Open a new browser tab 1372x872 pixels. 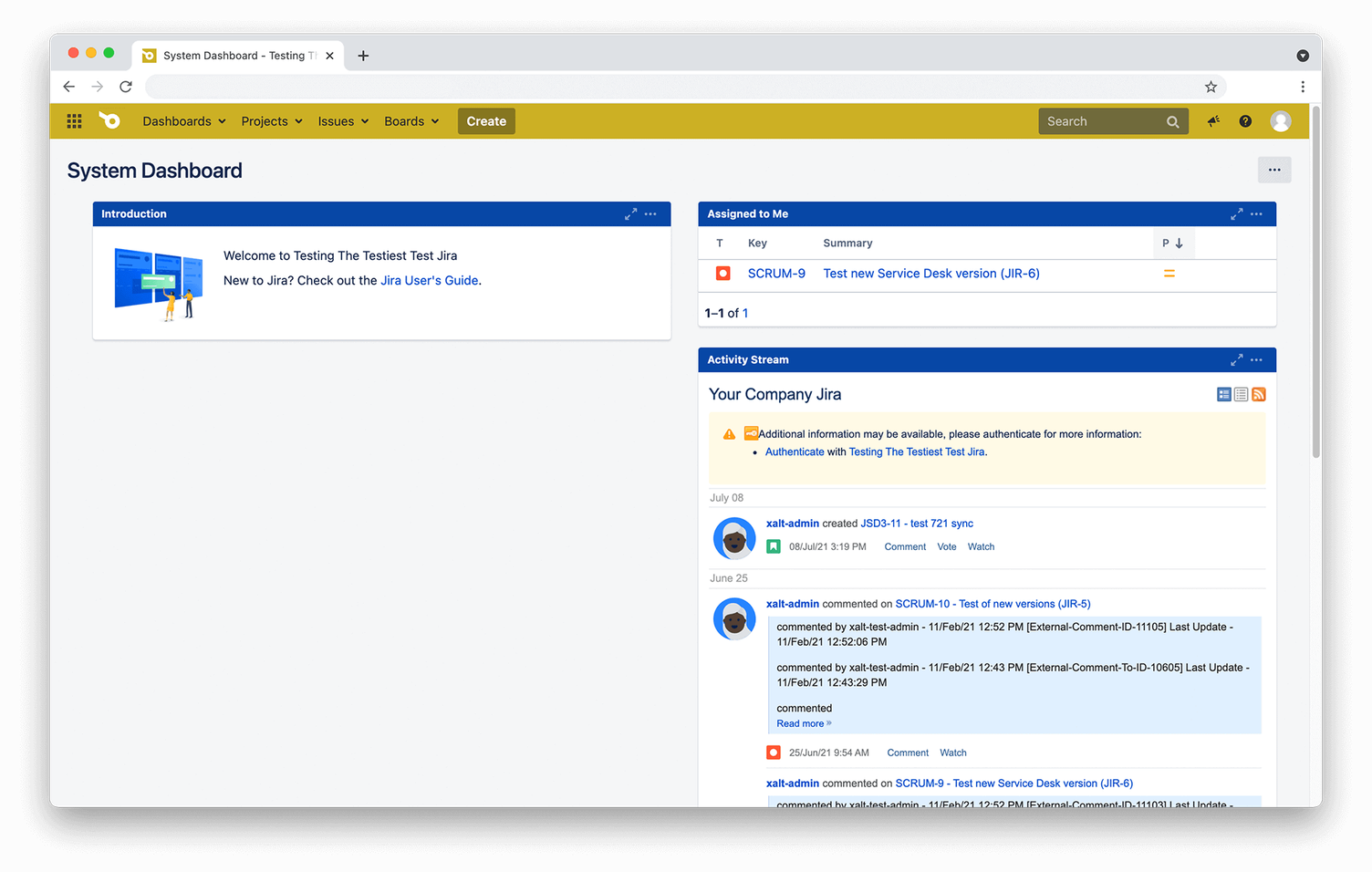tap(363, 56)
